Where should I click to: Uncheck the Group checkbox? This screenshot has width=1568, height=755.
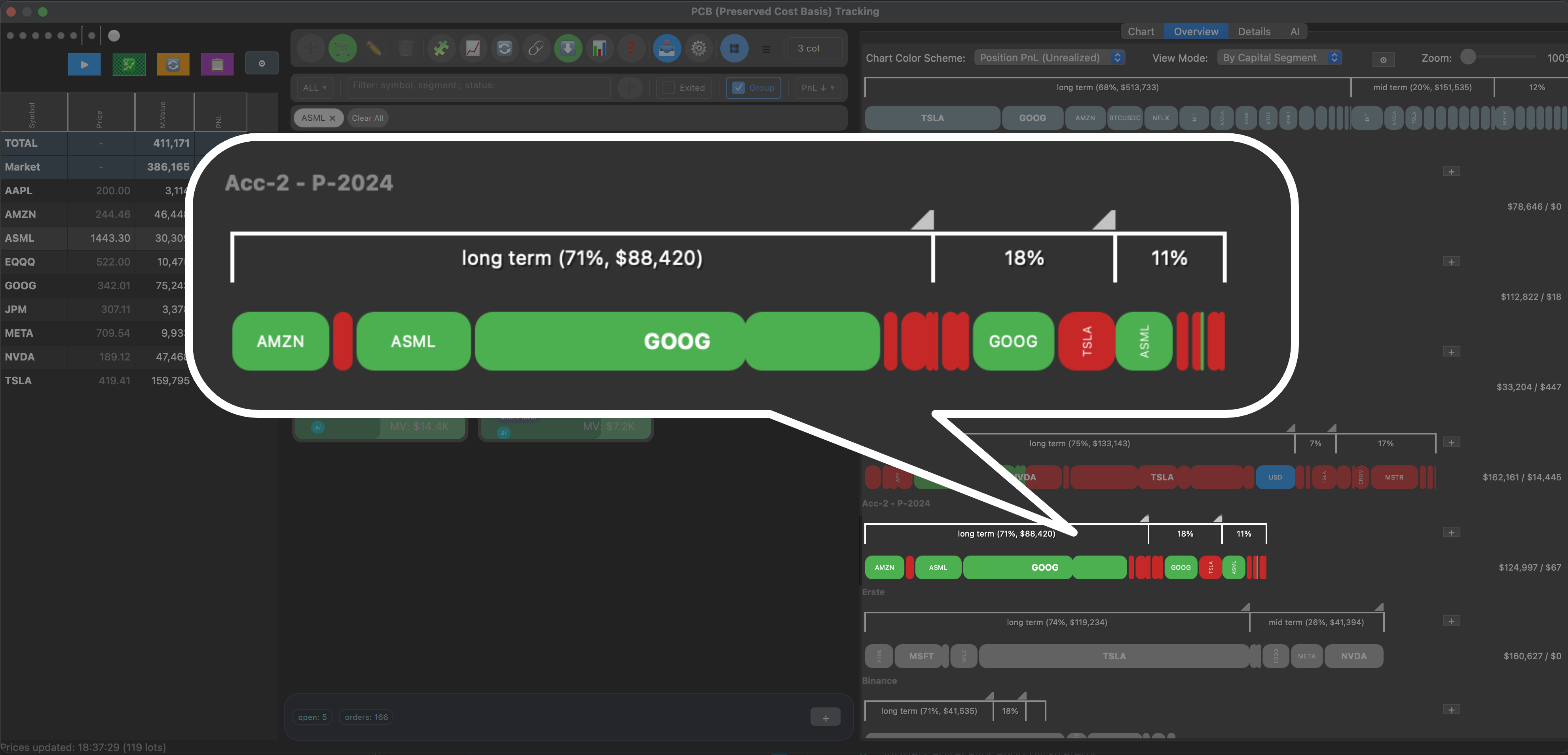(738, 87)
